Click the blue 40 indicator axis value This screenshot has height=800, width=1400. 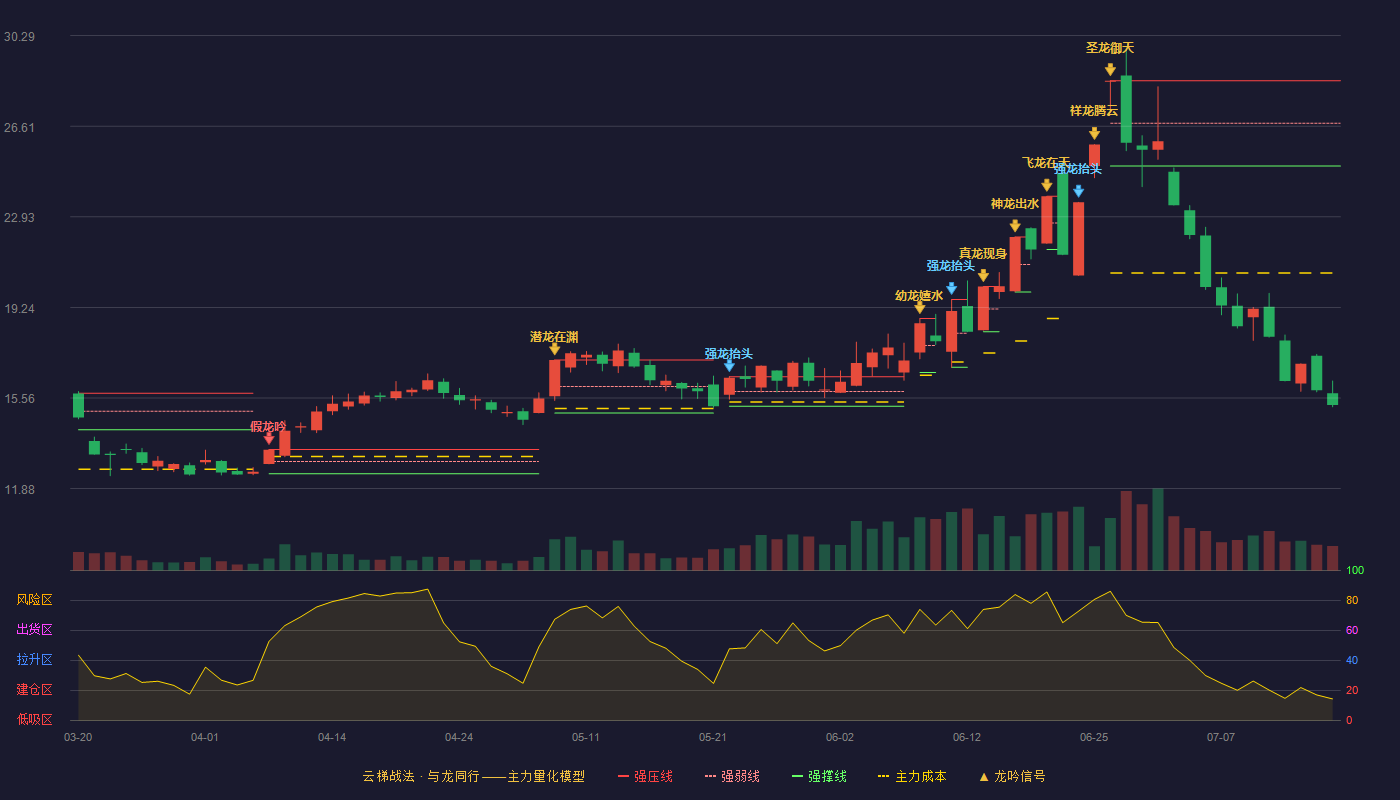click(1351, 660)
